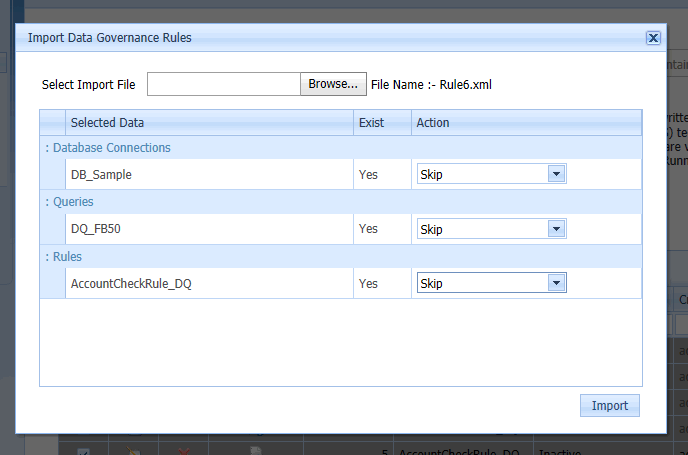Click the Exist column header
The width and height of the screenshot is (688, 455).
coord(382,122)
